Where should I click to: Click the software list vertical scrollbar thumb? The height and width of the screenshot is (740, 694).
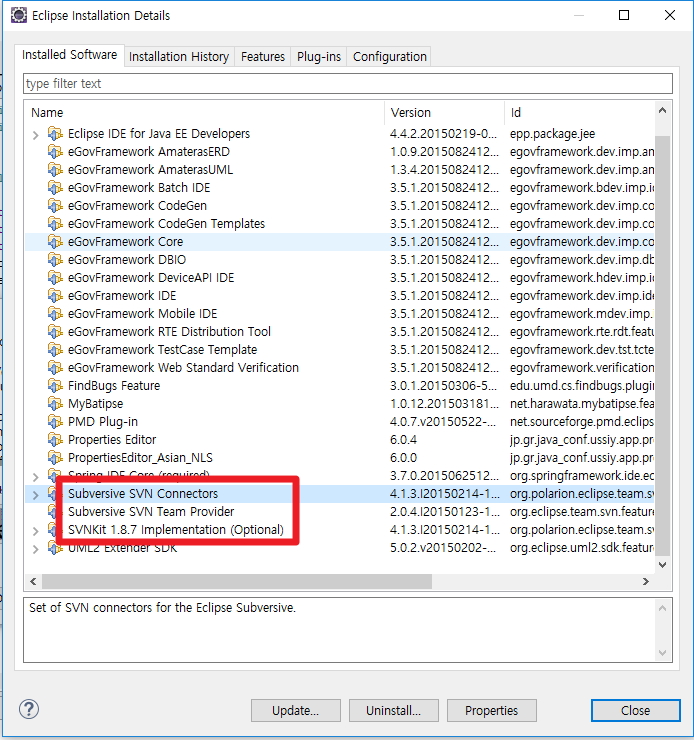point(662,345)
